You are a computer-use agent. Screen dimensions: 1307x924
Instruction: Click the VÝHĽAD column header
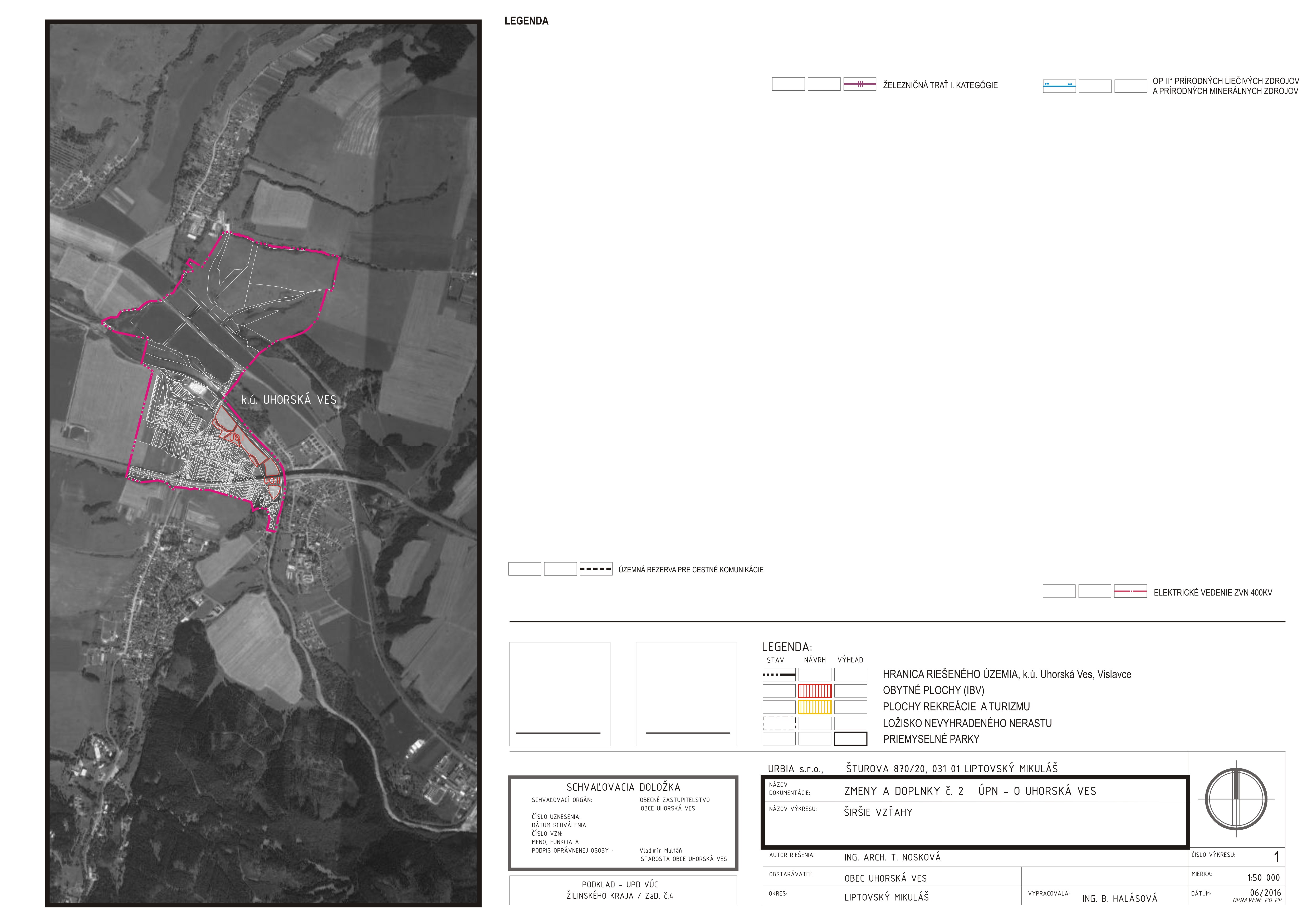tap(850, 660)
